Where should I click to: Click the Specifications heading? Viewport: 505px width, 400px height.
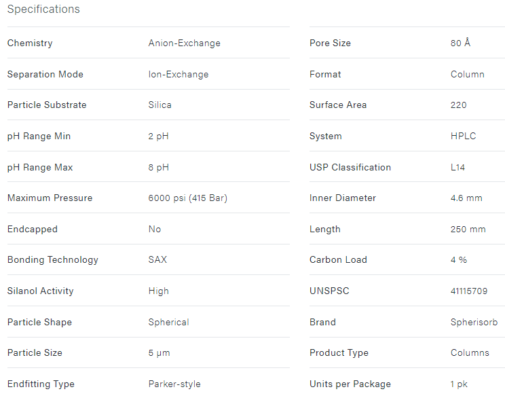(x=44, y=9)
